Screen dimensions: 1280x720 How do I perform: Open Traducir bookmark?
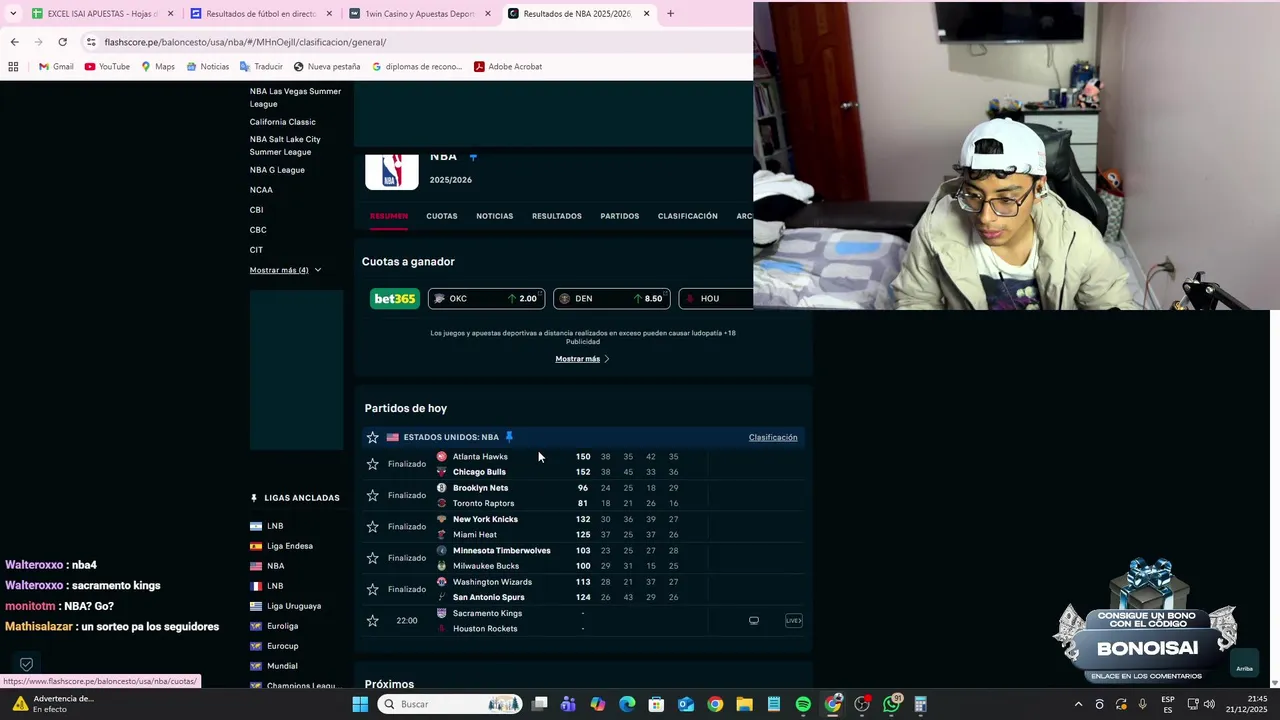261,67
